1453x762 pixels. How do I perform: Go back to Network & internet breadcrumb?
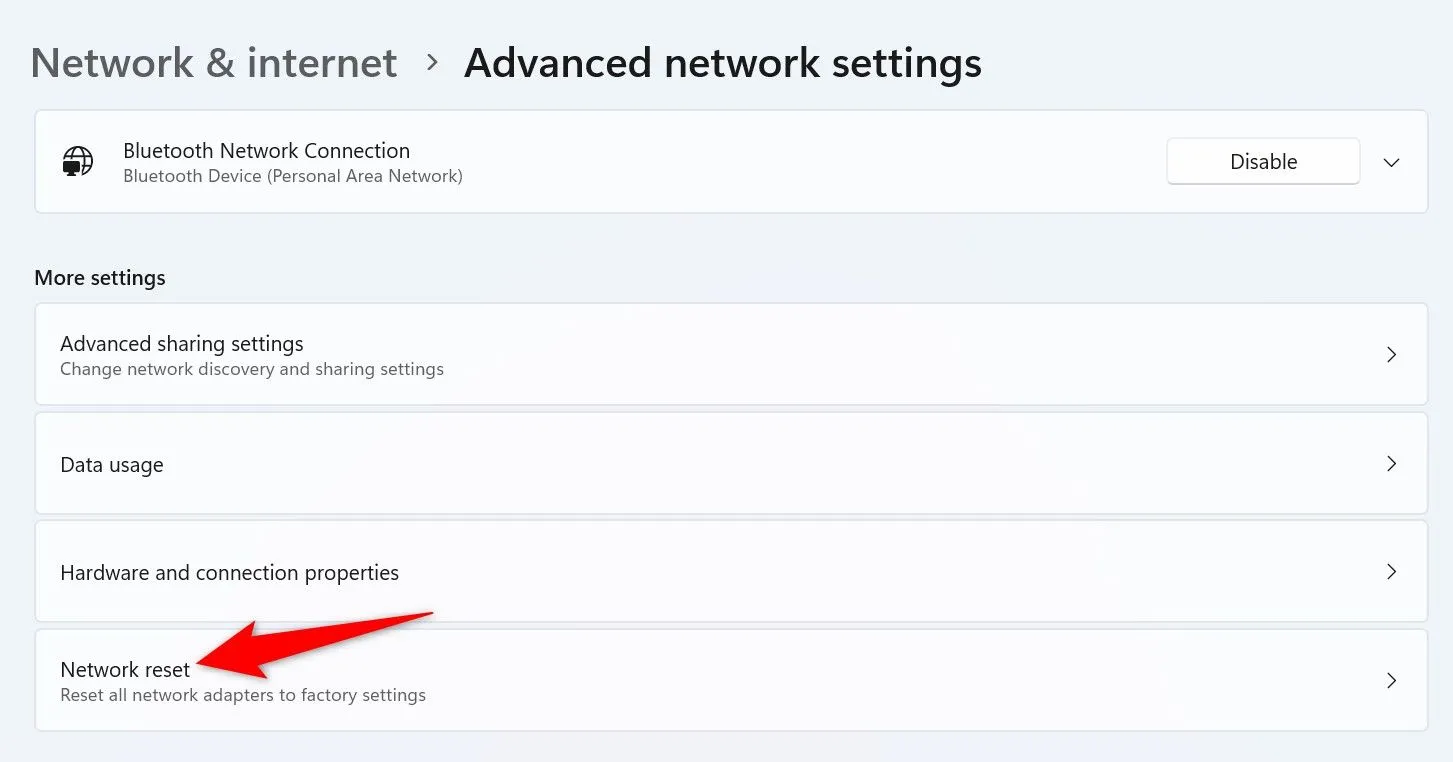pyautogui.click(x=214, y=63)
